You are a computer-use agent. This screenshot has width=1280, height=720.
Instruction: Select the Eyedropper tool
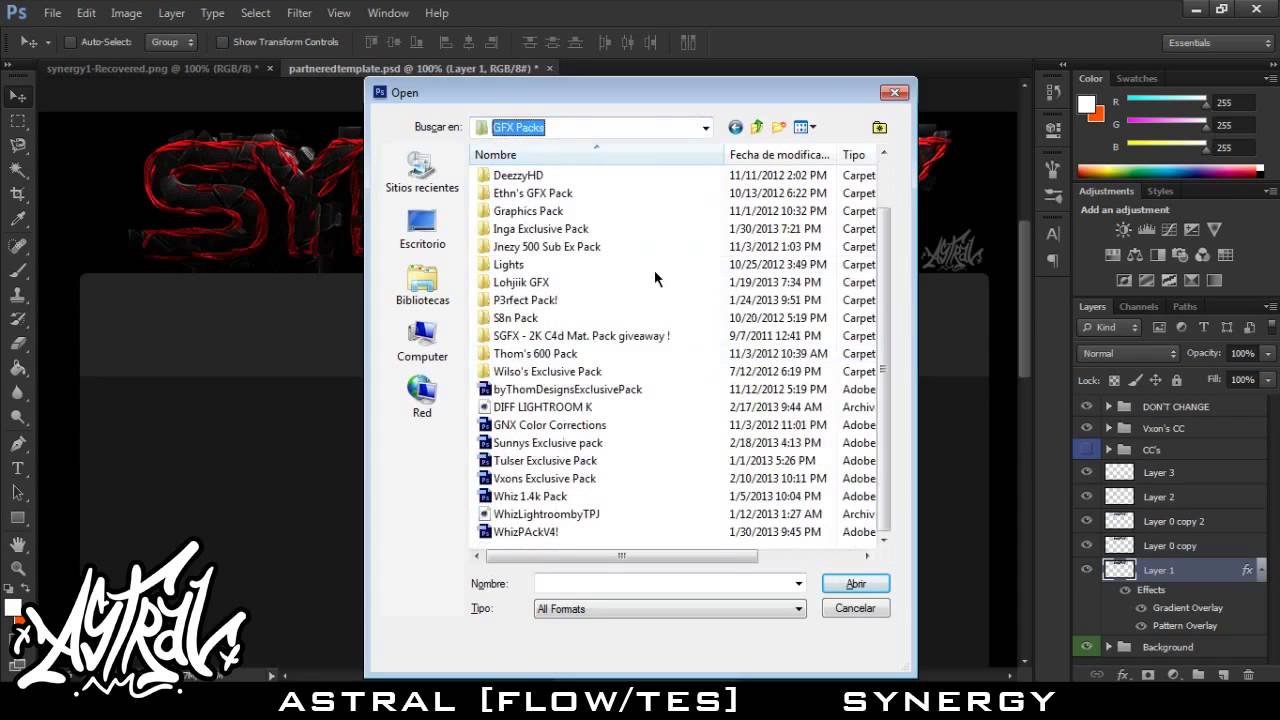18,219
